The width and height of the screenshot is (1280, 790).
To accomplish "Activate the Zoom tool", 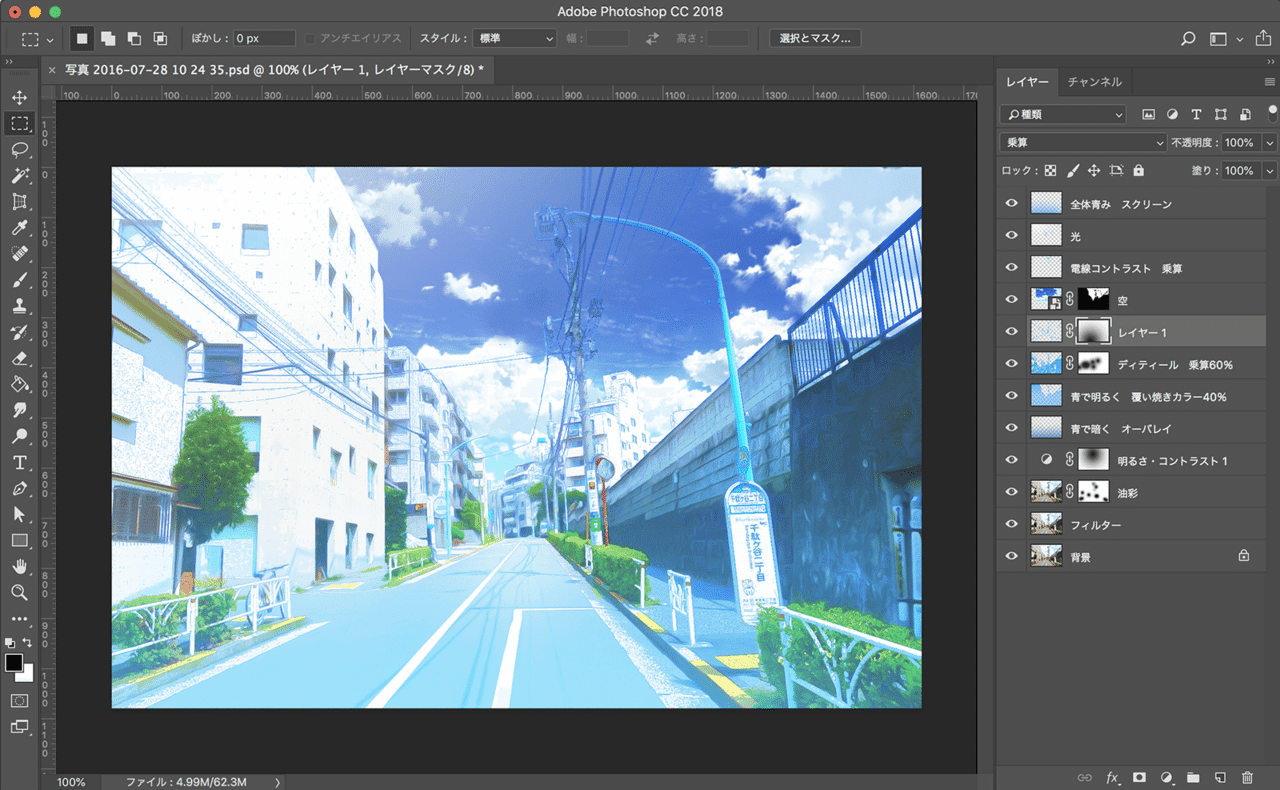I will click(19, 592).
